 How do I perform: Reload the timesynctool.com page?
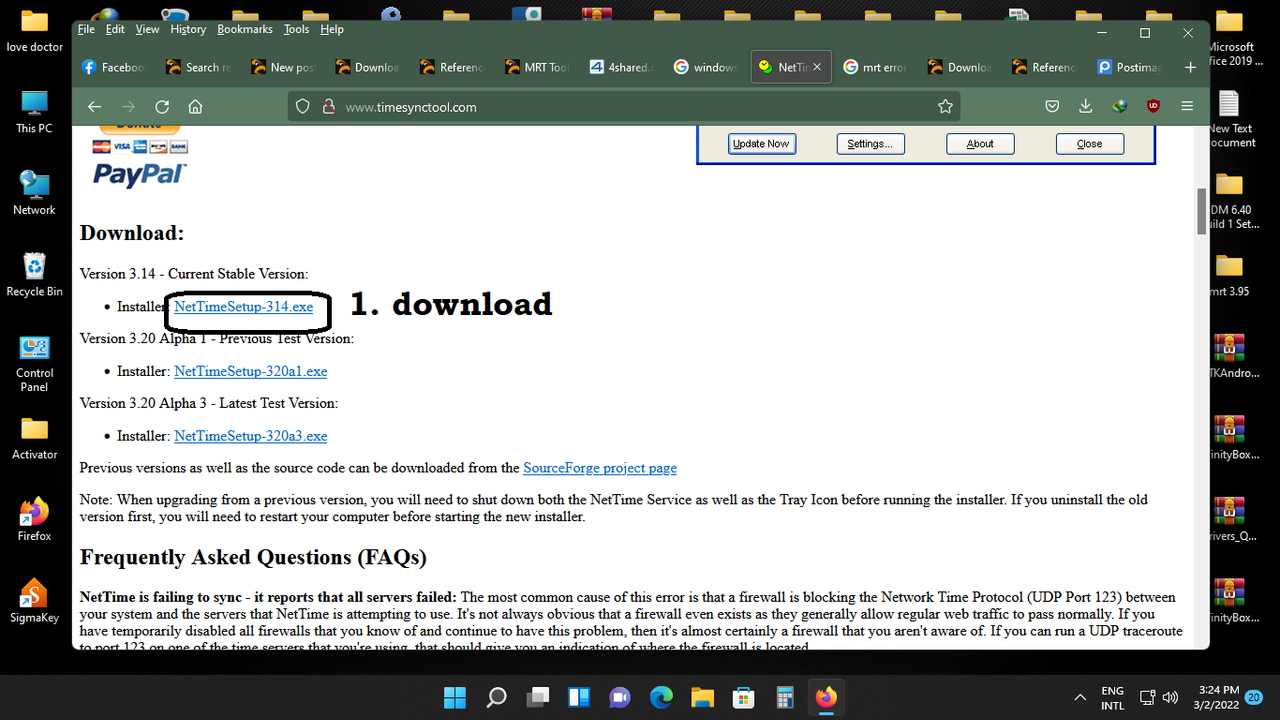162,106
